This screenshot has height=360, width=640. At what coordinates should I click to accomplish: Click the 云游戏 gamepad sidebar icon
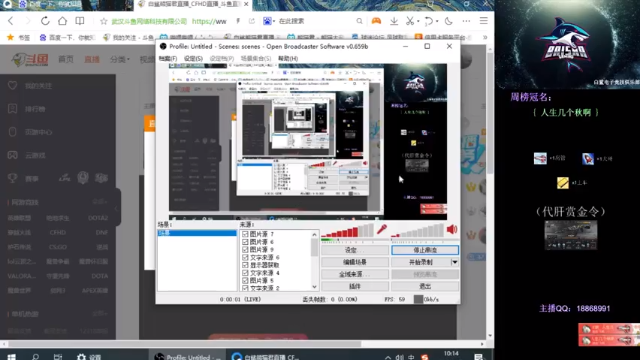[x=13, y=155]
